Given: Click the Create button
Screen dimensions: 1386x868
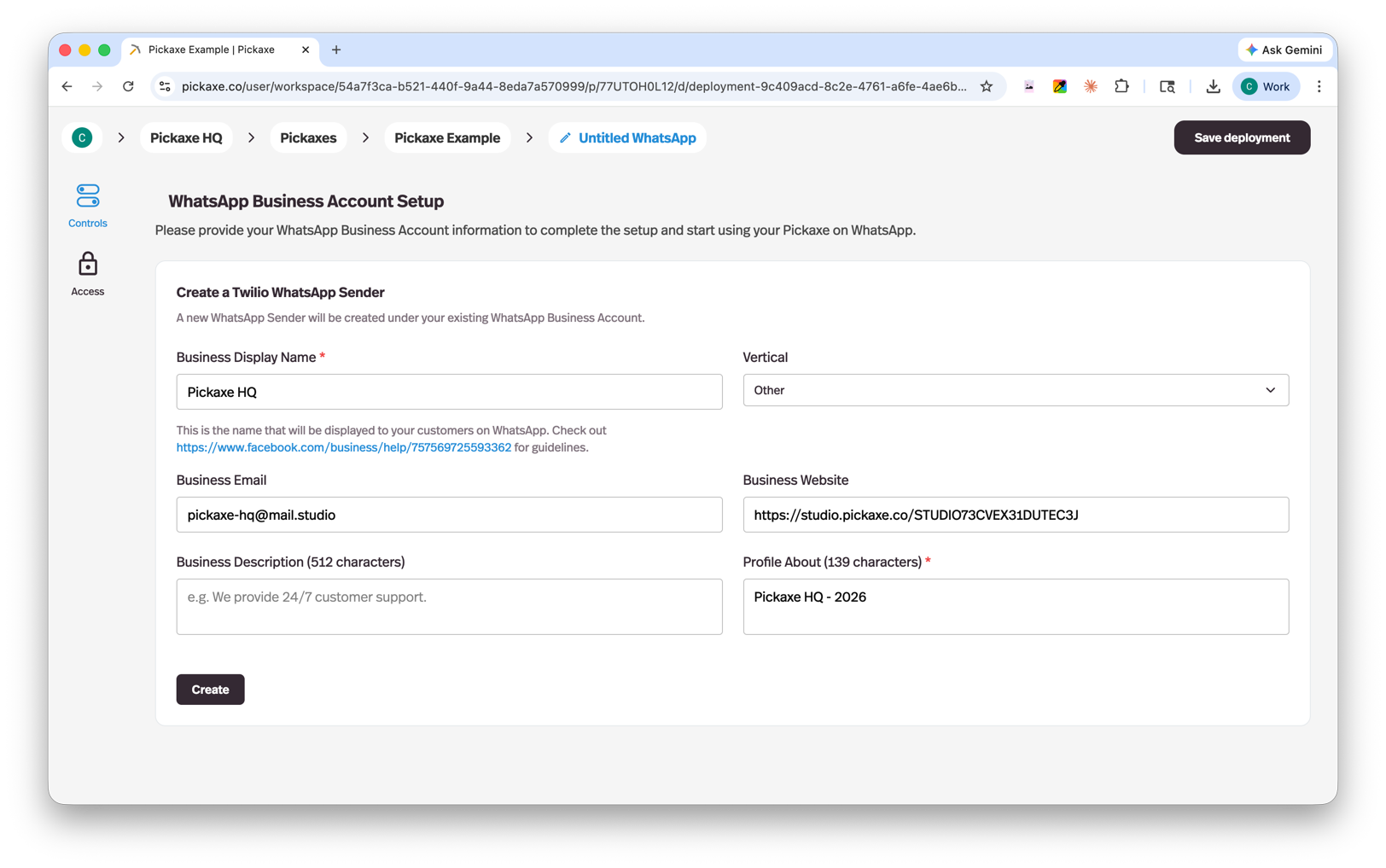Looking at the screenshot, I should (x=210, y=689).
